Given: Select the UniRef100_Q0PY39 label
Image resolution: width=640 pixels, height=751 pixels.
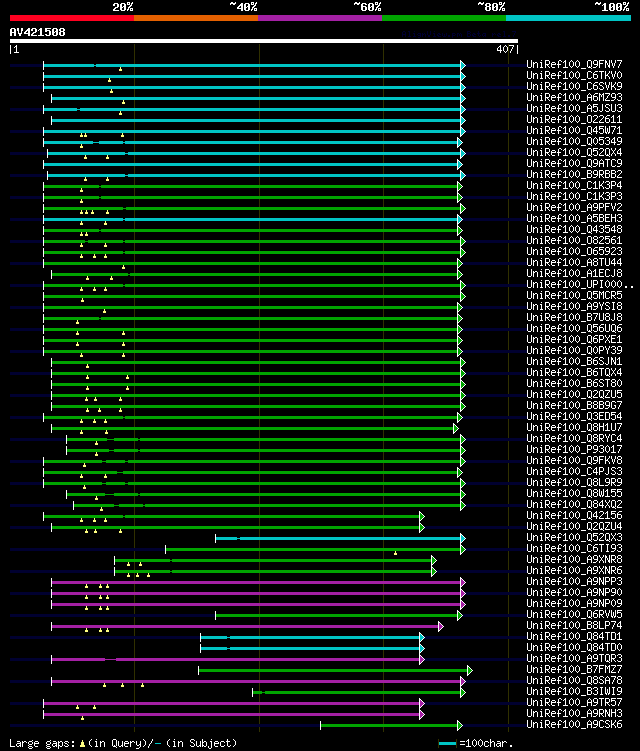Looking at the screenshot, I should (574, 351).
